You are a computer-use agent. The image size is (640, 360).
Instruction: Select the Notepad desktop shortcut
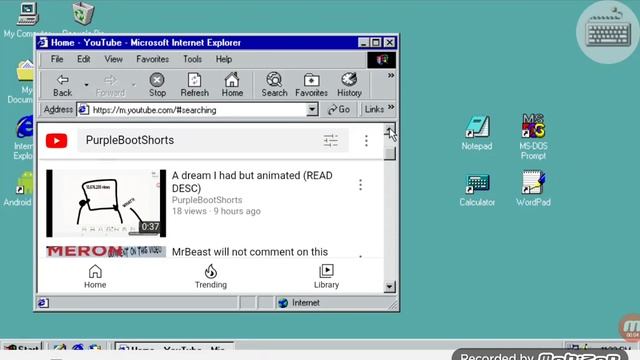tap(477, 133)
